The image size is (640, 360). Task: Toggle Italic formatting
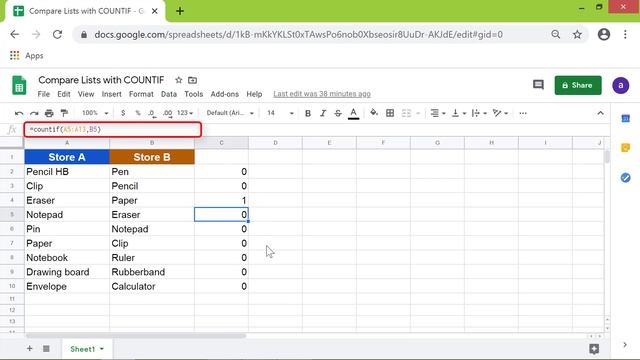click(x=323, y=113)
